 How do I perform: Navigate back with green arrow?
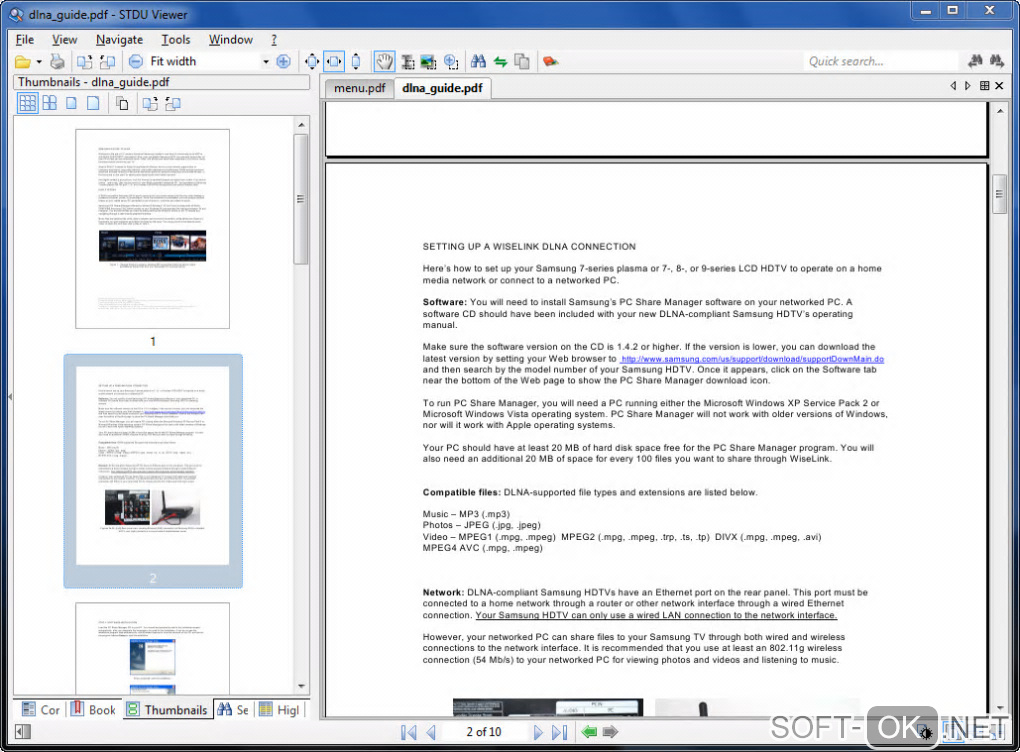[589, 732]
